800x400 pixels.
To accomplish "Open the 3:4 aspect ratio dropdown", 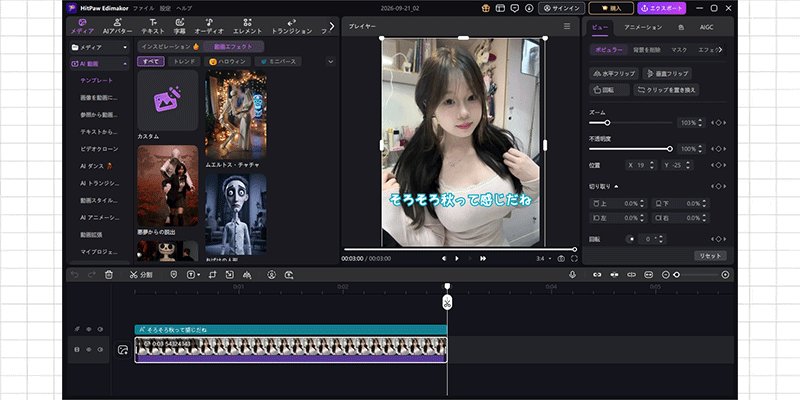I will 543,259.
